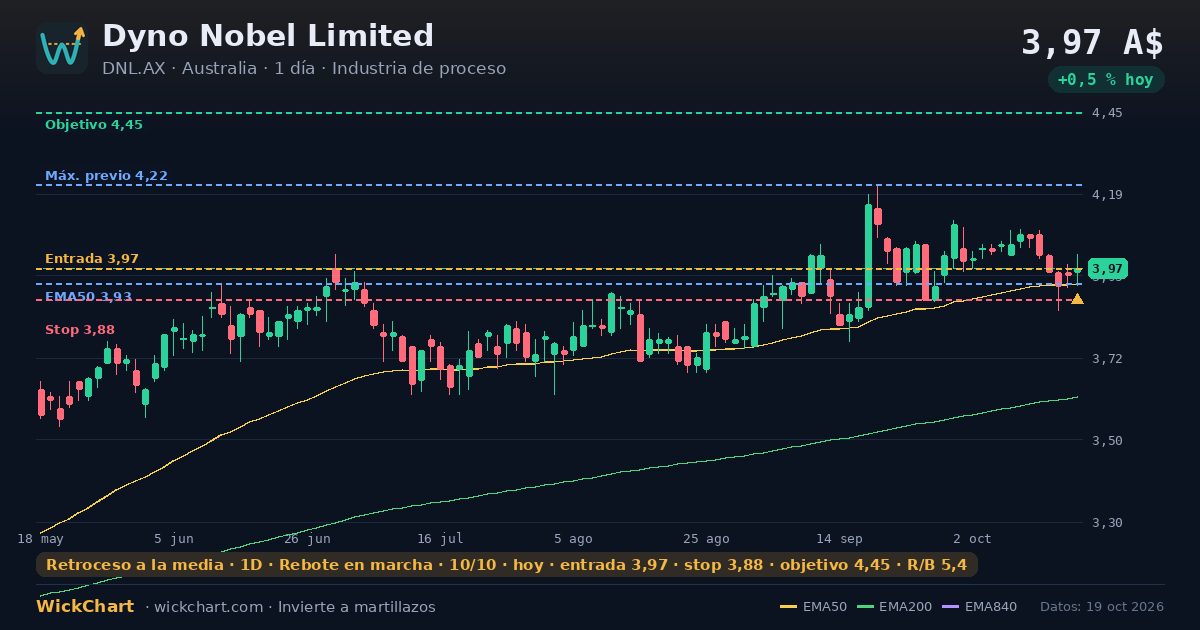
Task: Click the Retroceso a la media banner
Action: pyautogui.click(x=506, y=565)
